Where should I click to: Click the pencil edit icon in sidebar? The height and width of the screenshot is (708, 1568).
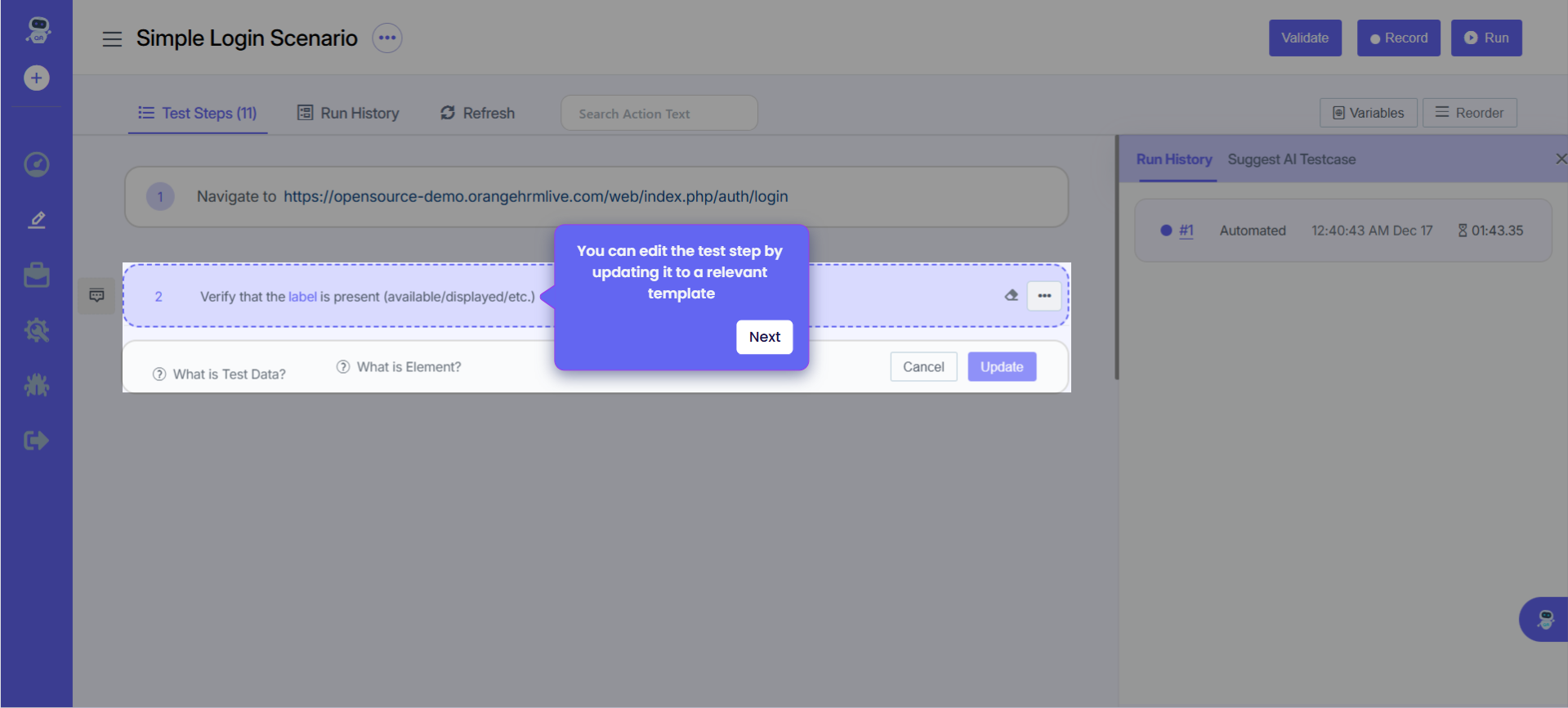click(x=36, y=220)
